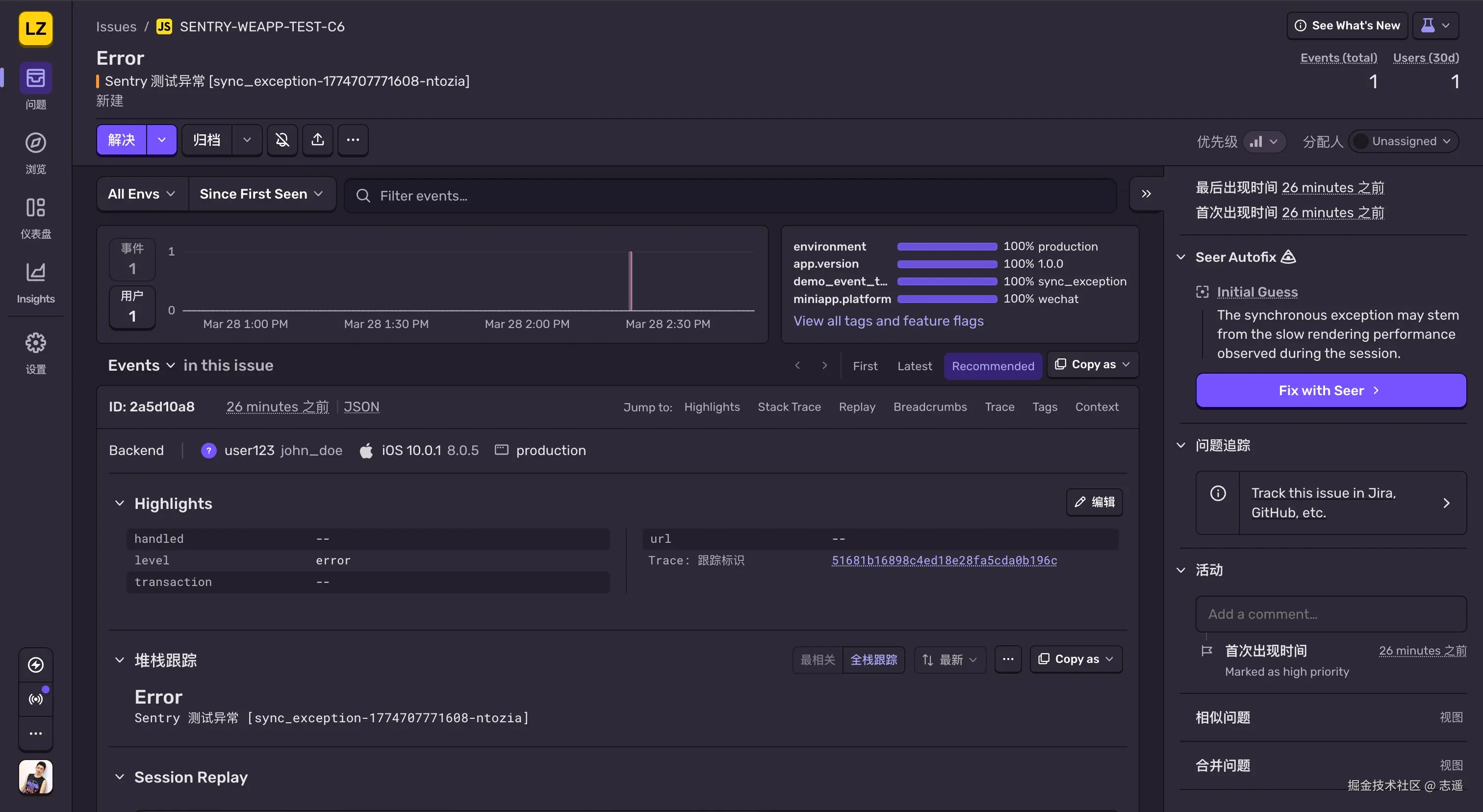
Task: Open the Explore compass icon
Action: [36, 143]
